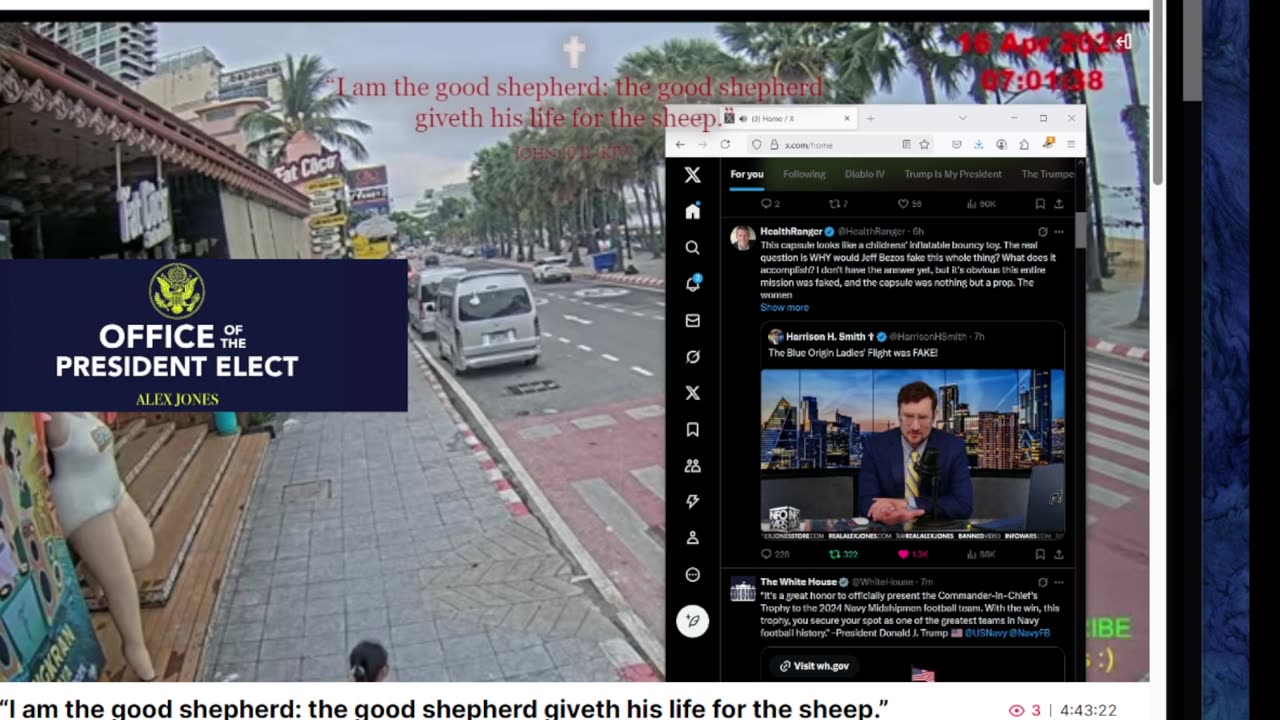The image size is (1280, 720).
Task: Open X Notifications bell icon
Action: pos(692,284)
